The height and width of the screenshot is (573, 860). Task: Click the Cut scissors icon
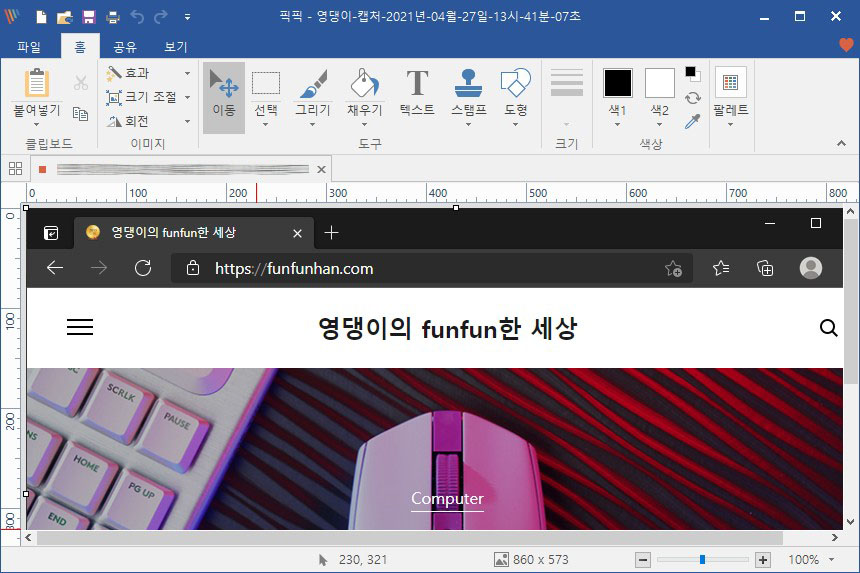pyautogui.click(x=81, y=83)
